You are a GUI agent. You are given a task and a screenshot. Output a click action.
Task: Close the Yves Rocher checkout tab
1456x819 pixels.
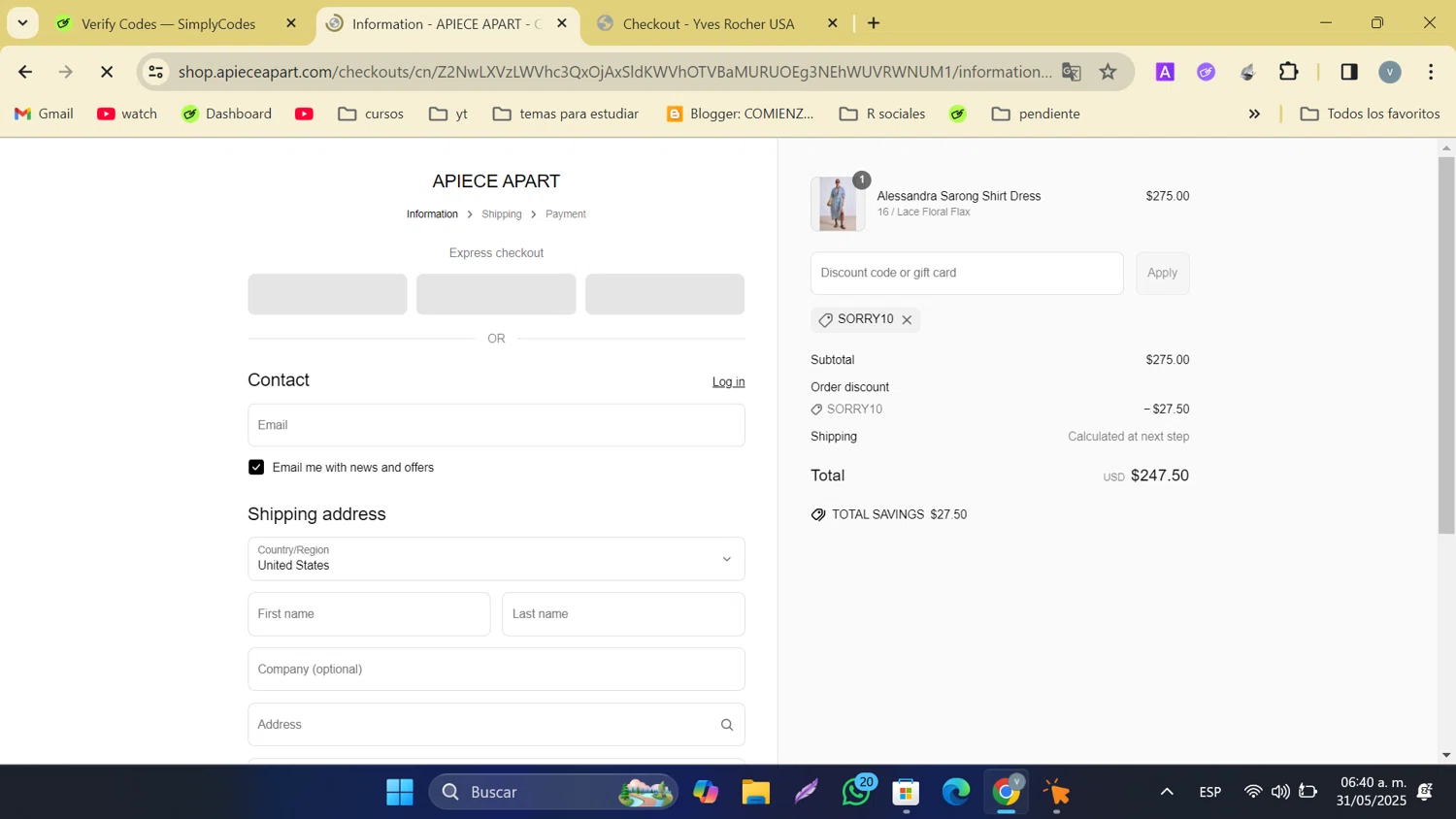[832, 23]
